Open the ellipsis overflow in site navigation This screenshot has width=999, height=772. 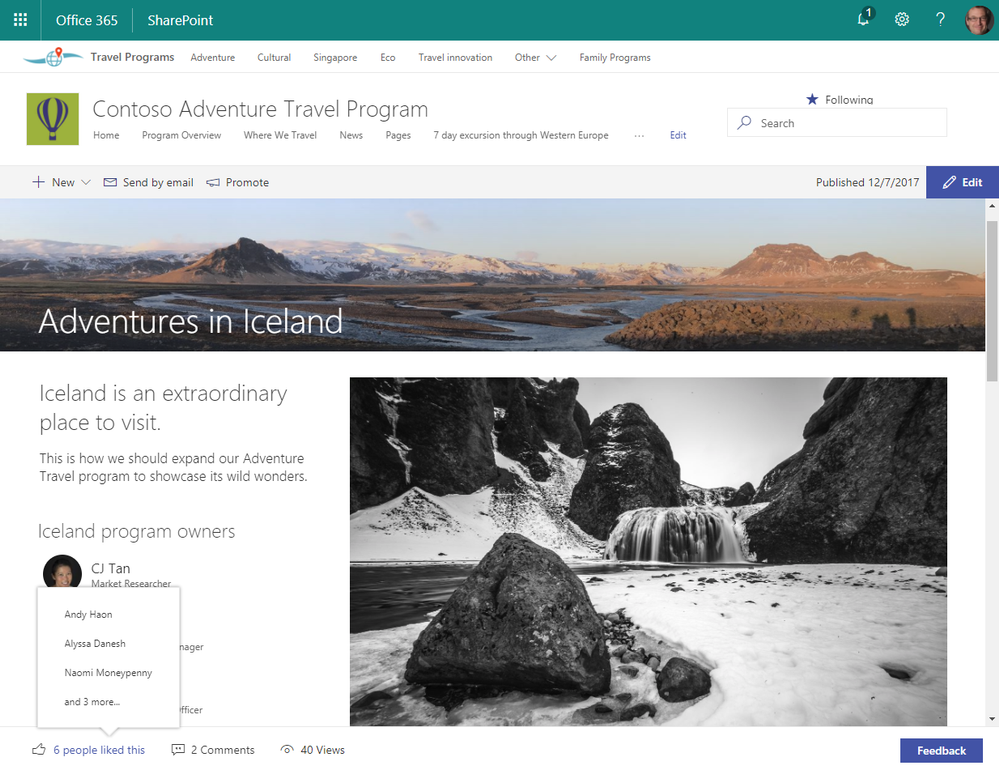tap(639, 136)
